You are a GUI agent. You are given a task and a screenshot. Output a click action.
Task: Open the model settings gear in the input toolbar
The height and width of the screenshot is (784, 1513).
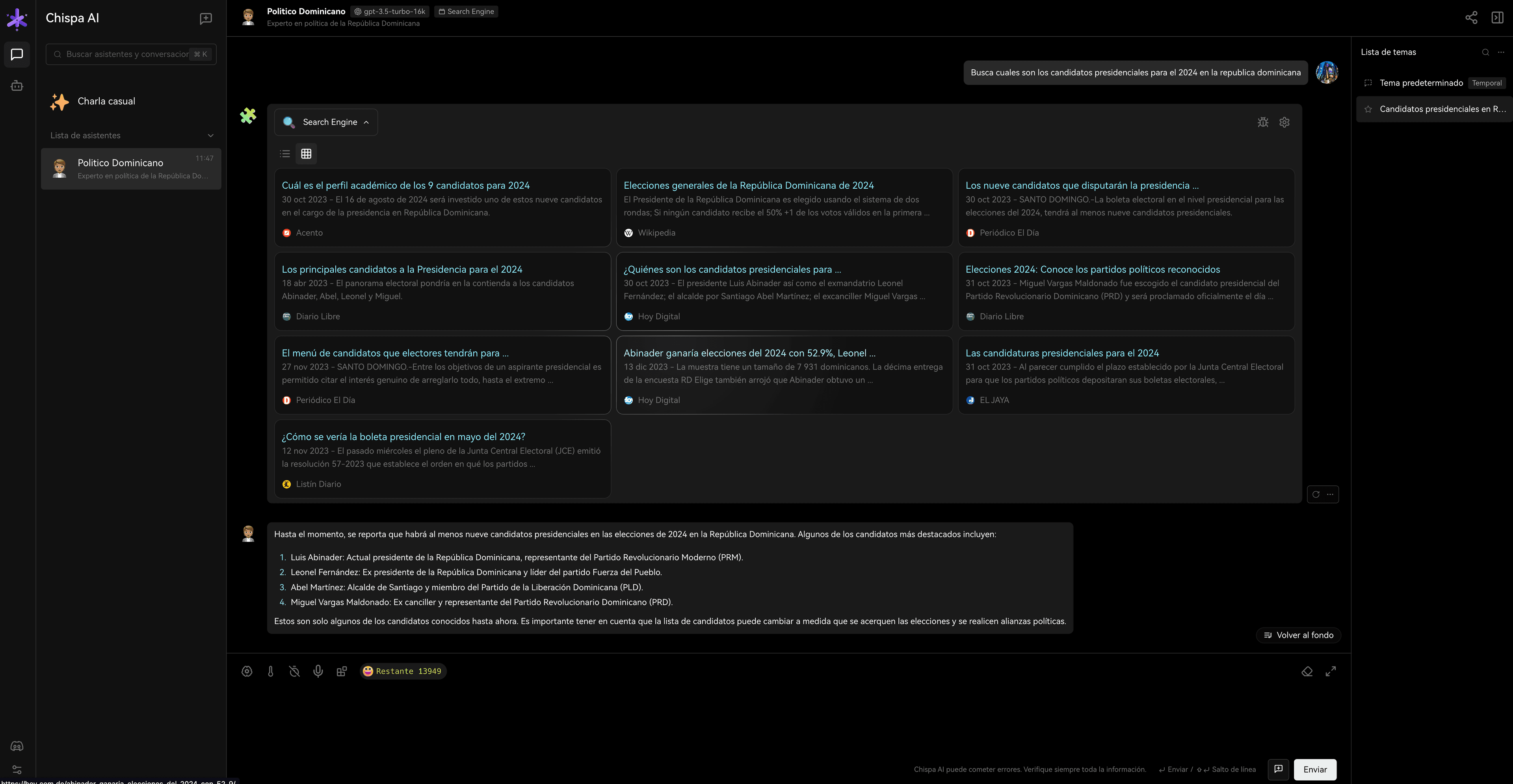click(x=247, y=671)
